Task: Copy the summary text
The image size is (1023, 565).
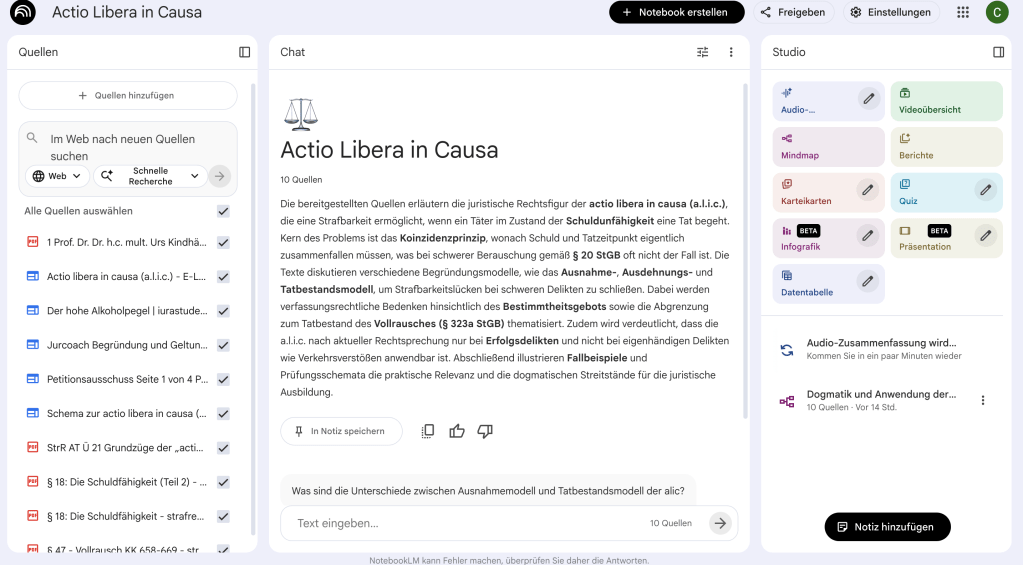Action: [428, 431]
